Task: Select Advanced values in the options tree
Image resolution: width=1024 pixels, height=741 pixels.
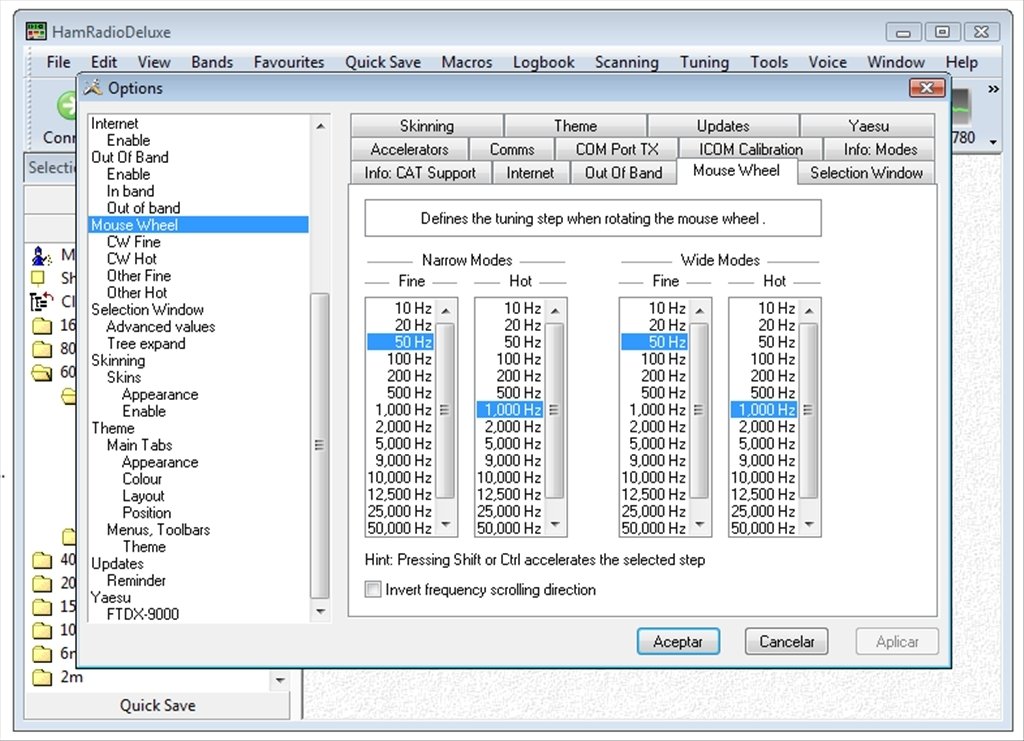Action: pos(160,326)
